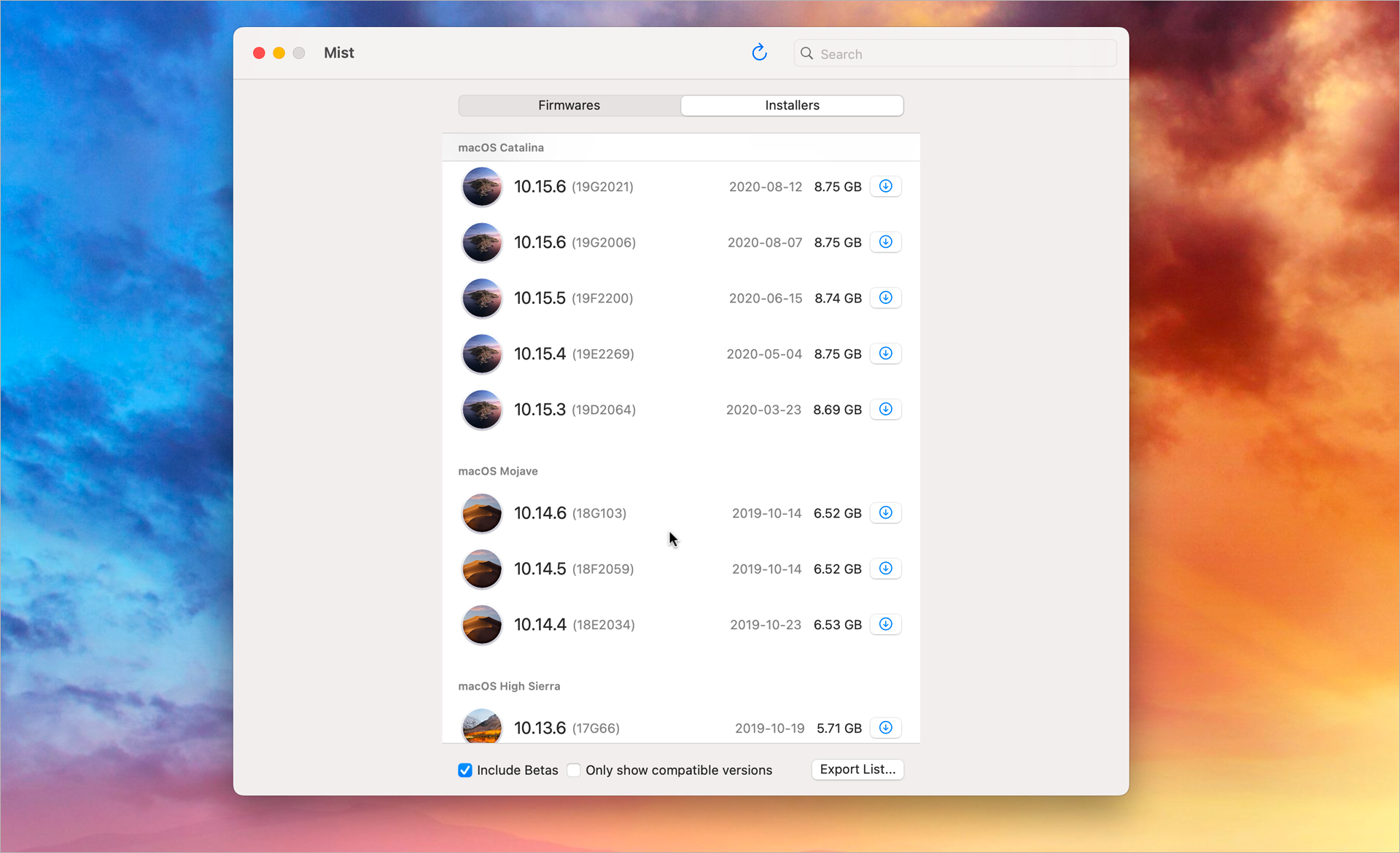This screenshot has width=1400, height=853.
Task: Download macOS 10.13.6 build 17G66
Action: 885,728
